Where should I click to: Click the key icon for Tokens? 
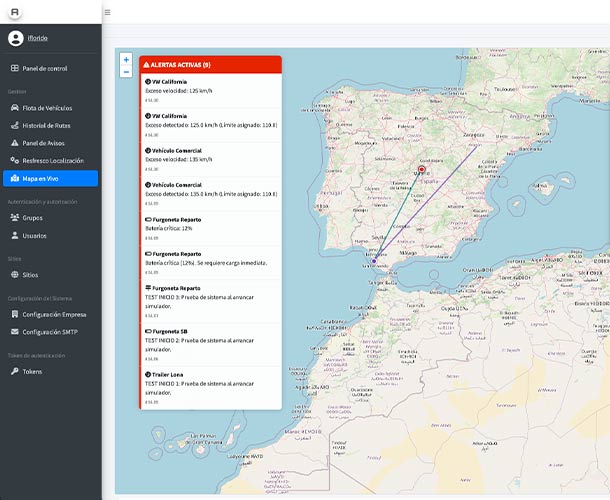coord(15,371)
